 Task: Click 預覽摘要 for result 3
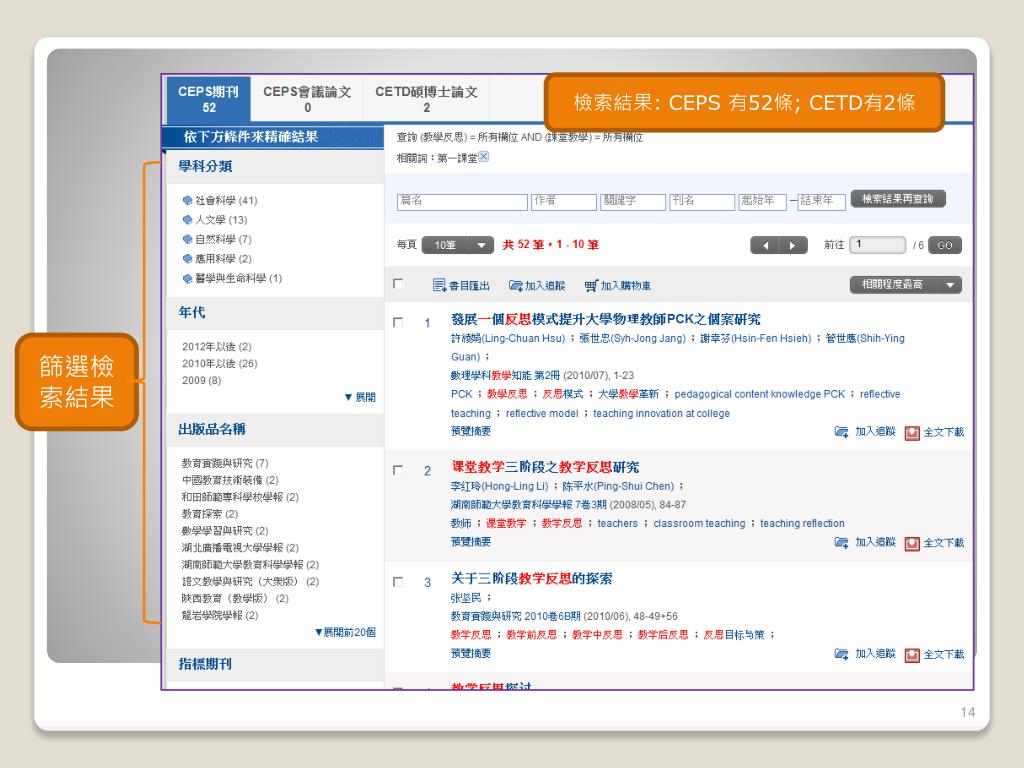[x=471, y=653]
